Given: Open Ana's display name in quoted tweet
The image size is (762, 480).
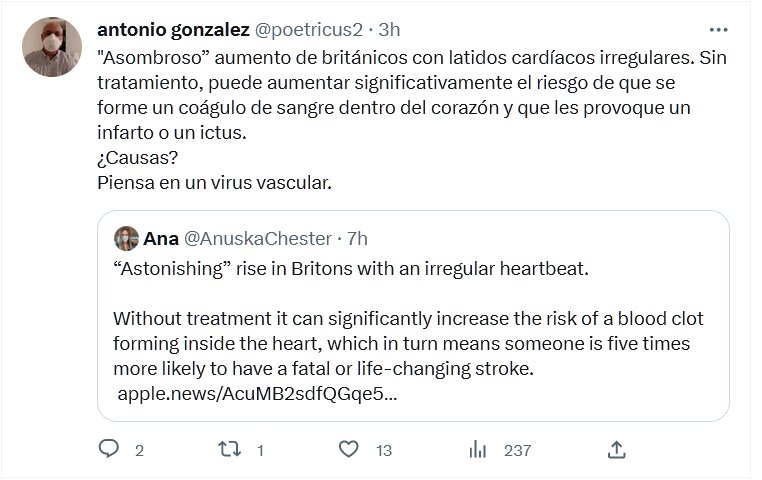Looking at the screenshot, I should 161,238.
